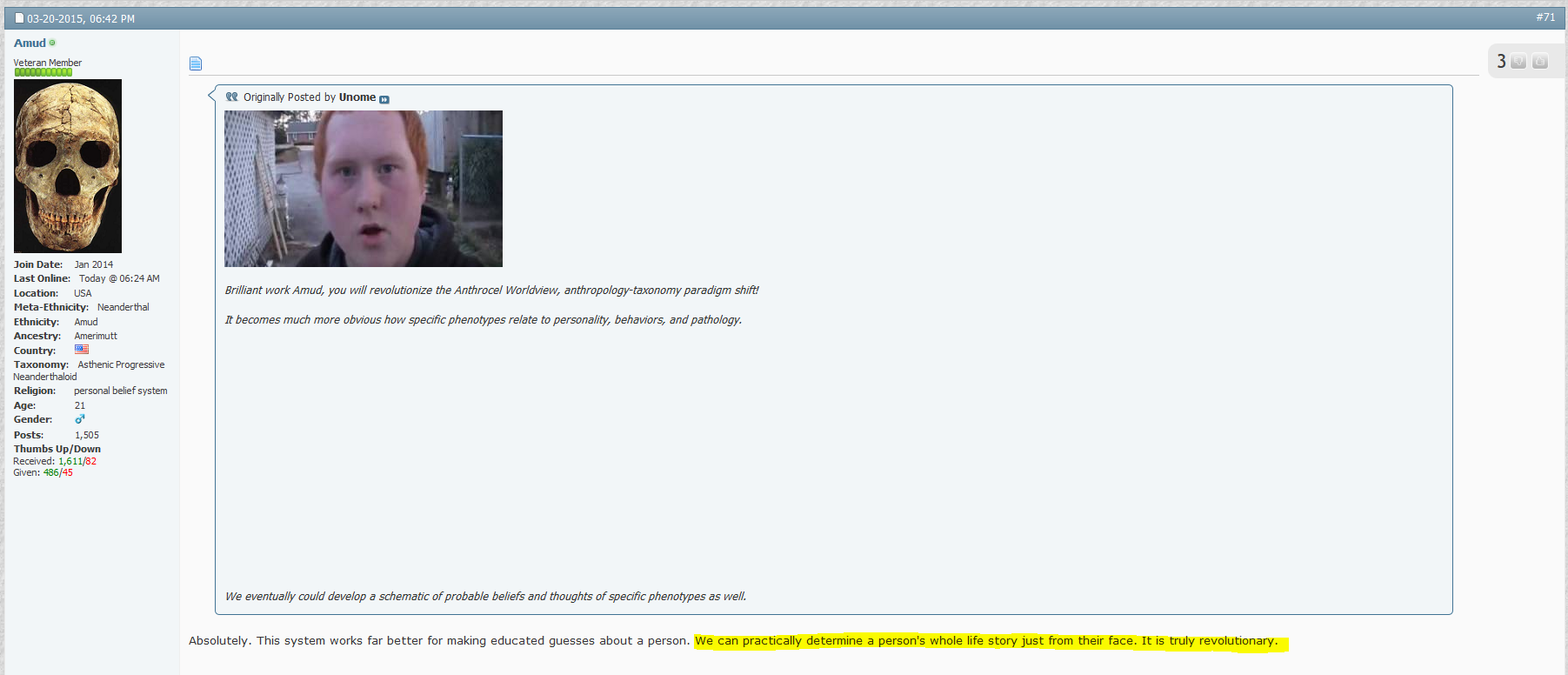This screenshot has height=675, width=1568.
Task: Click the Veteran Member title text
Action: [48, 63]
